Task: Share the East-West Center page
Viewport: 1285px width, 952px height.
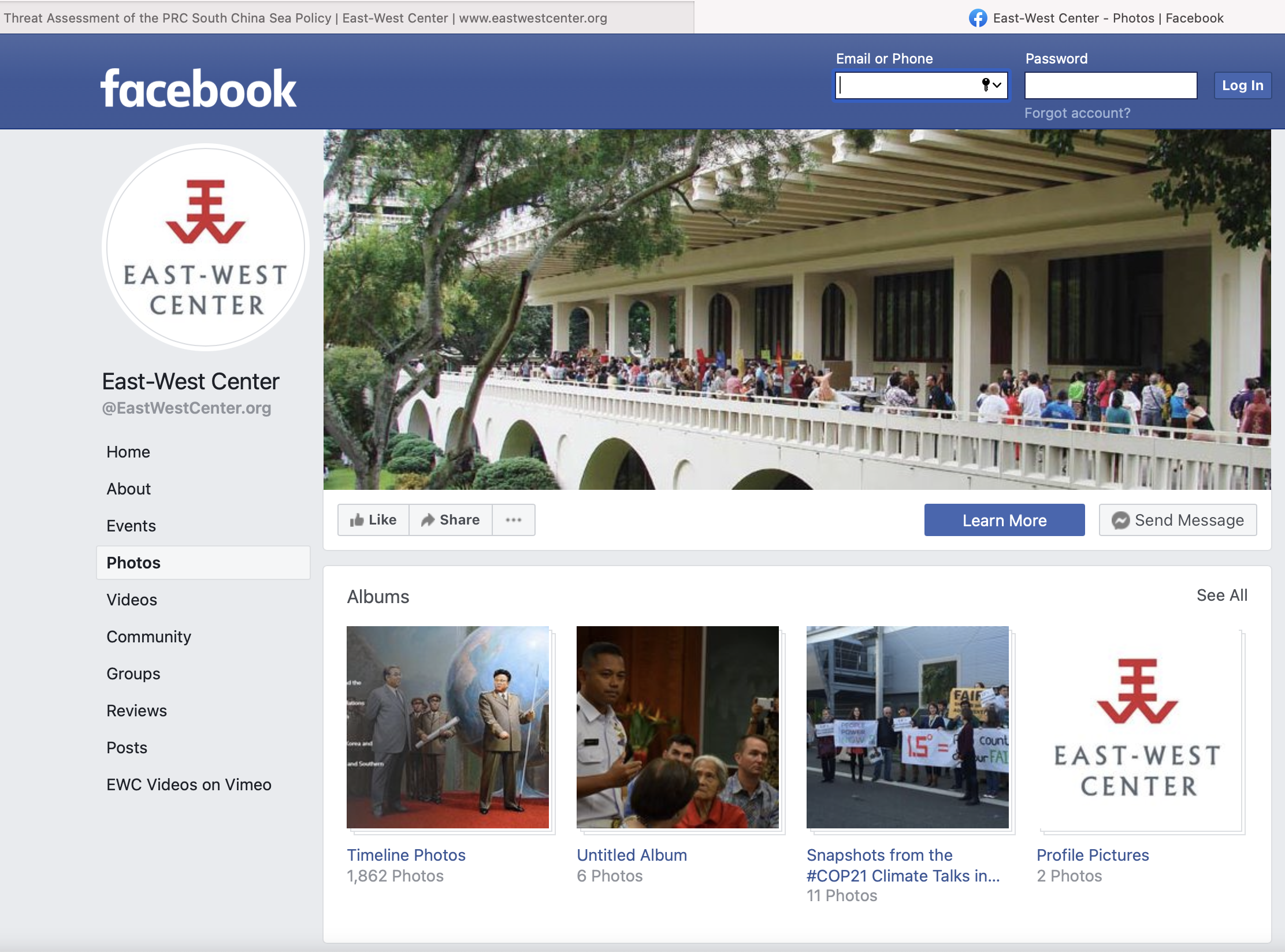Action: (x=451, y=520)
